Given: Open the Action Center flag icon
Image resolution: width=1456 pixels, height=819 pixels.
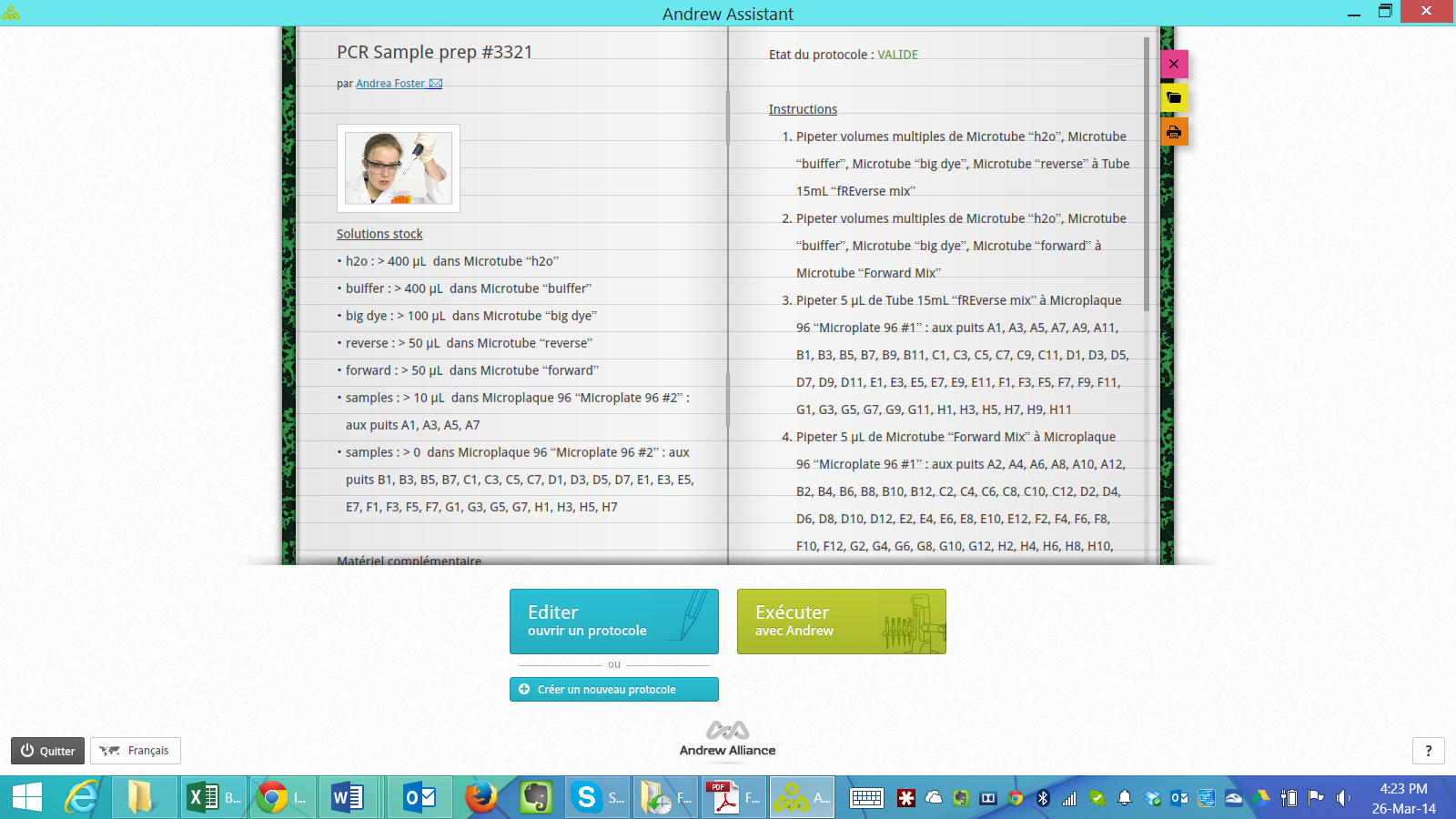Looking at the screenshot, I should point(1316,798).
